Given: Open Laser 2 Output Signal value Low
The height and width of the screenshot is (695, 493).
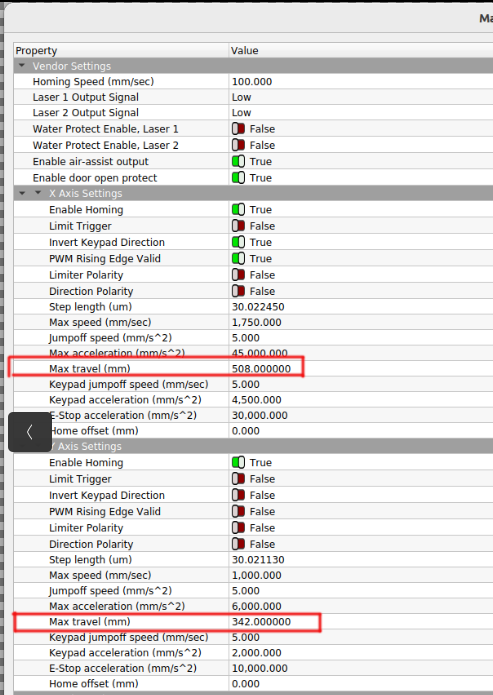Looking at the screenshot, I should [242, 113].
